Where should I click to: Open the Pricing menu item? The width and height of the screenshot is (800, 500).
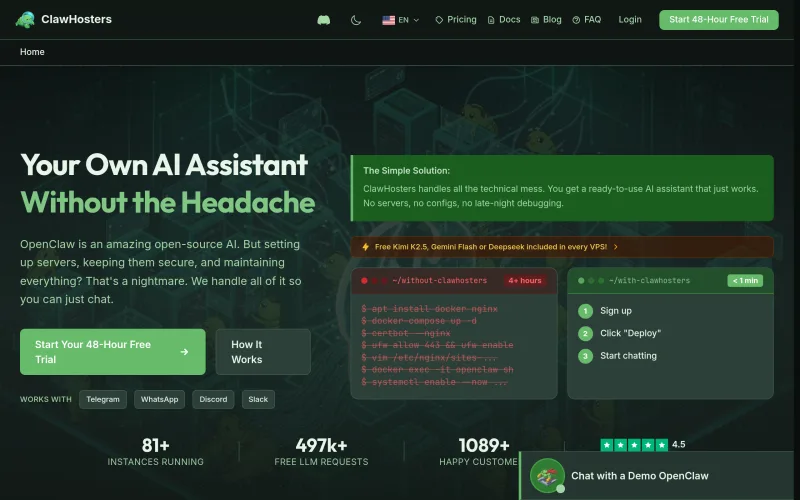coord(456,20)
